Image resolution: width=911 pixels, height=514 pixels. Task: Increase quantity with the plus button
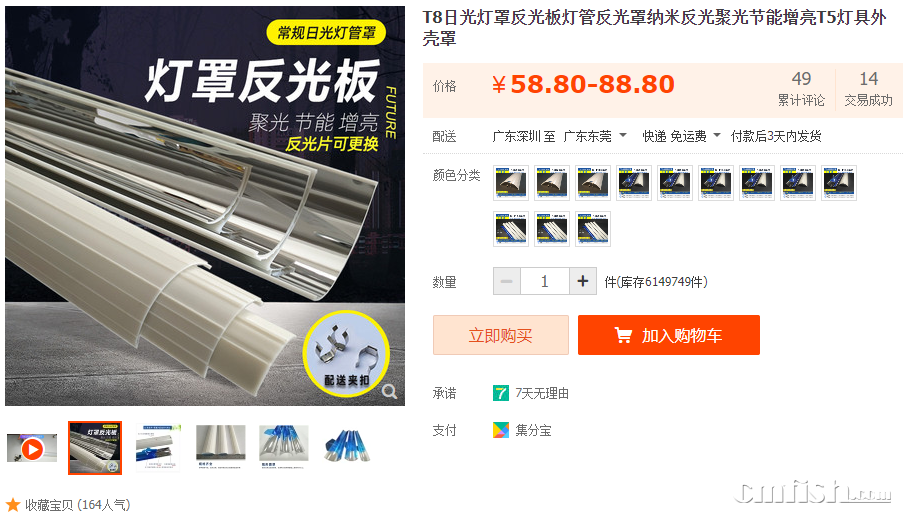pos(583,282)
